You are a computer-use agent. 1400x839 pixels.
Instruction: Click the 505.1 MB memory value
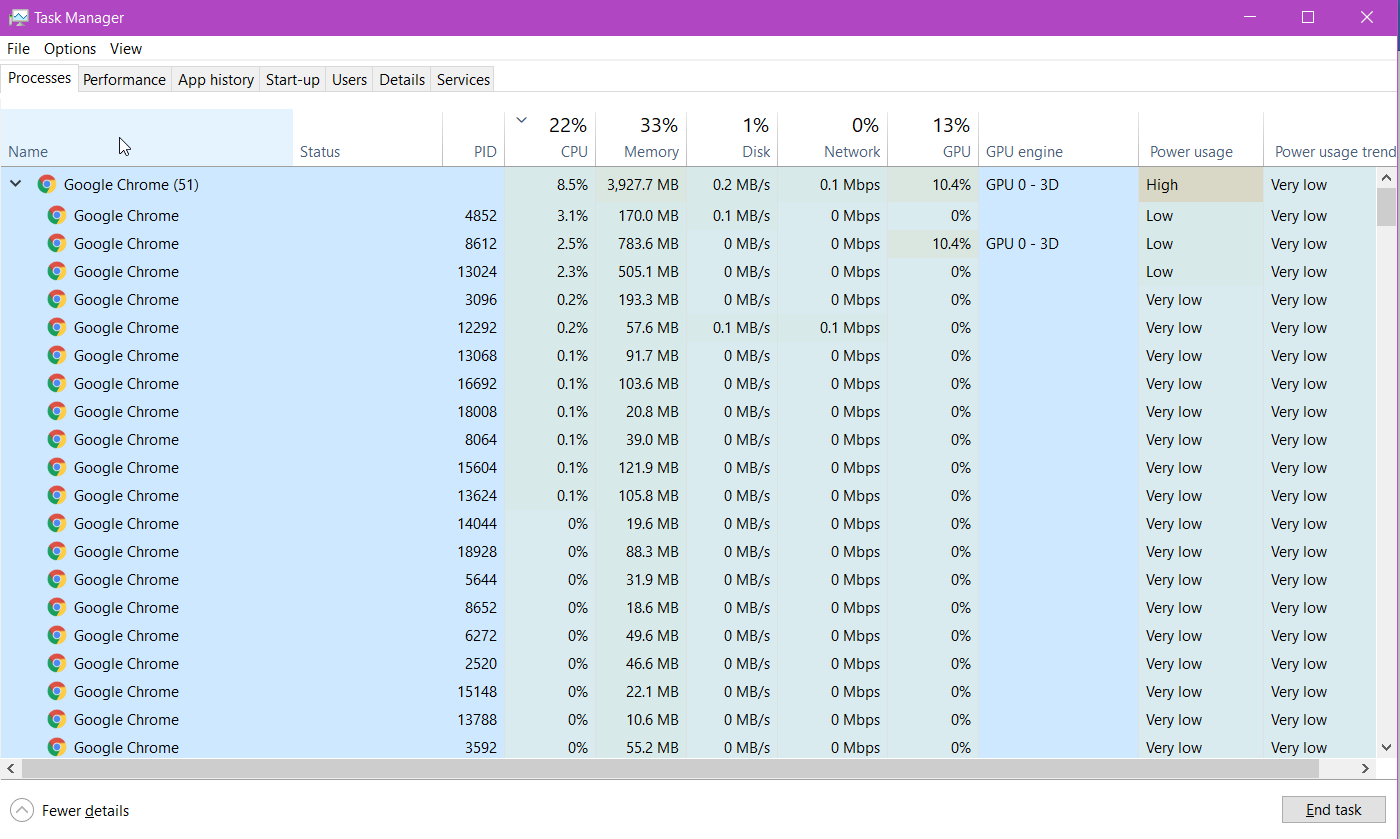click(x=648, y=271)
